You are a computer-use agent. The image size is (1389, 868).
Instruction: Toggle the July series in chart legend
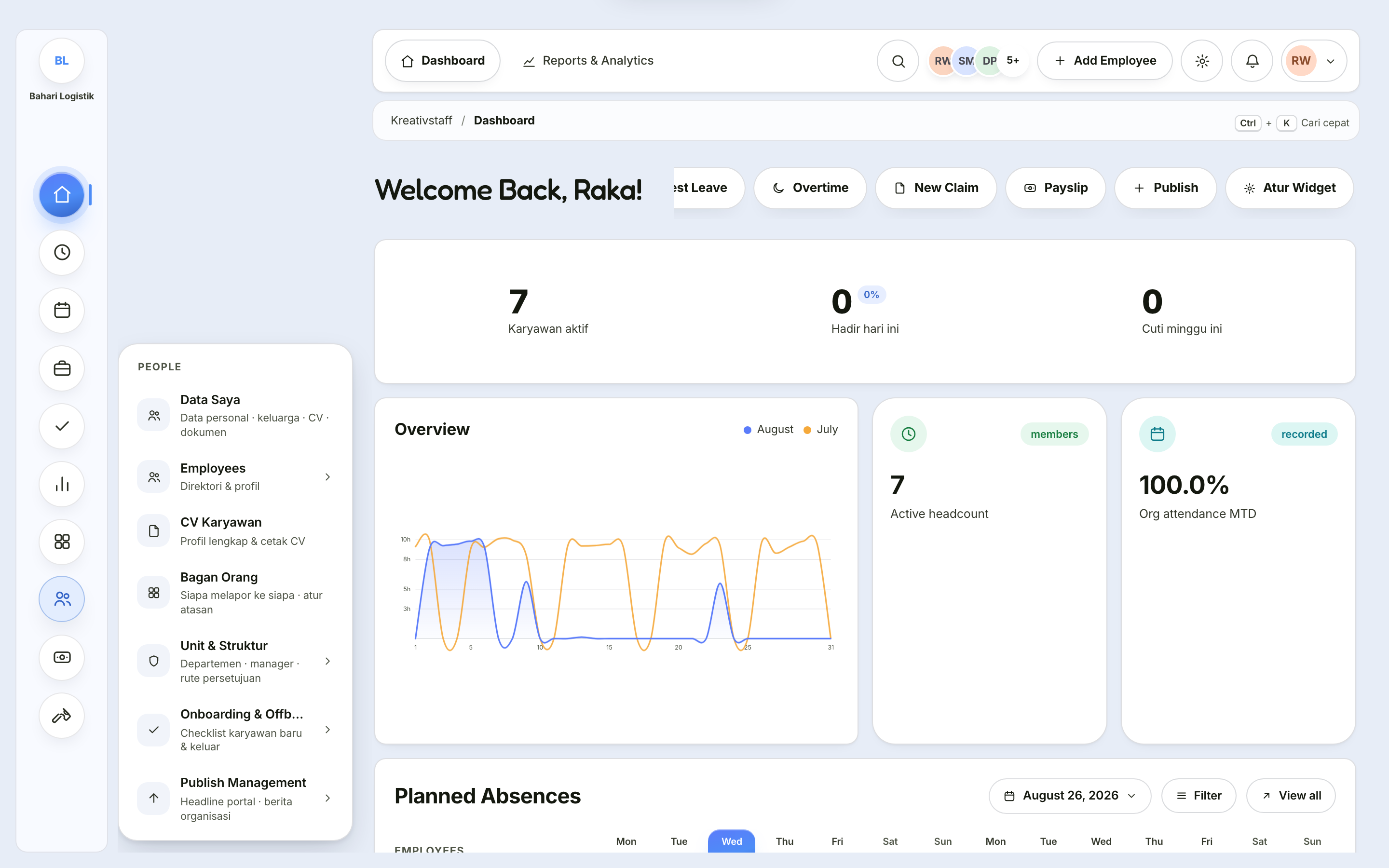coord(821,429)
